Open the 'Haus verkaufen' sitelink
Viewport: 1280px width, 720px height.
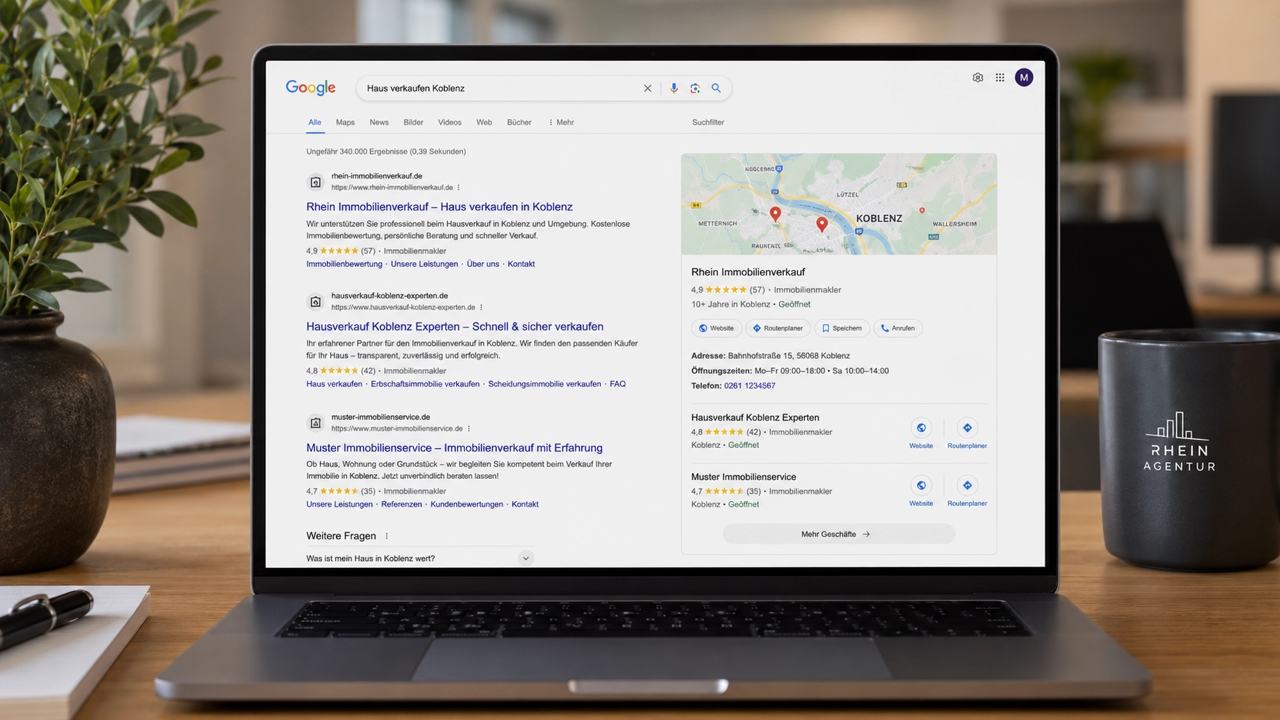point(334,384)
